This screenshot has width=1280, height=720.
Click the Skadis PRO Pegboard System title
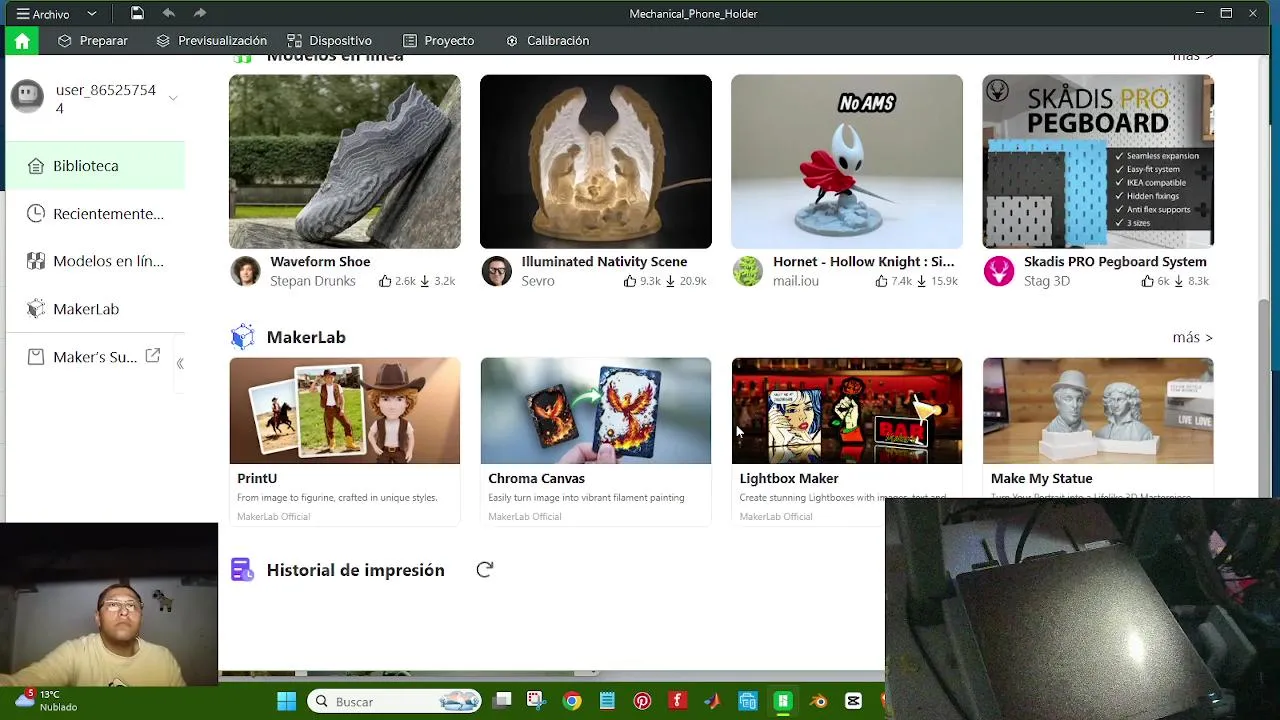[1115, 262]
